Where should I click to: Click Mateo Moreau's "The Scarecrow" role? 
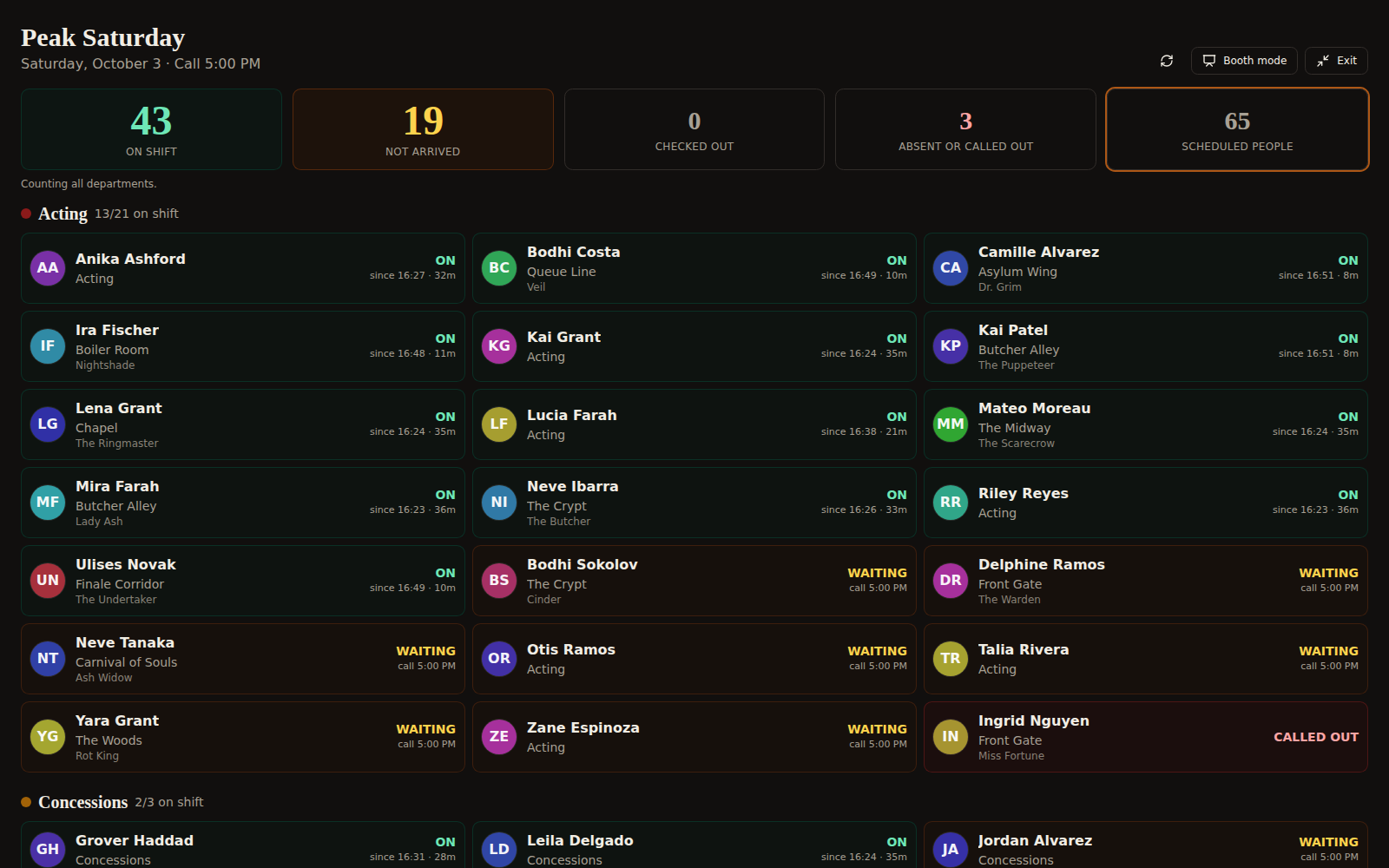pyautogui.click(x=1017, y=444)
